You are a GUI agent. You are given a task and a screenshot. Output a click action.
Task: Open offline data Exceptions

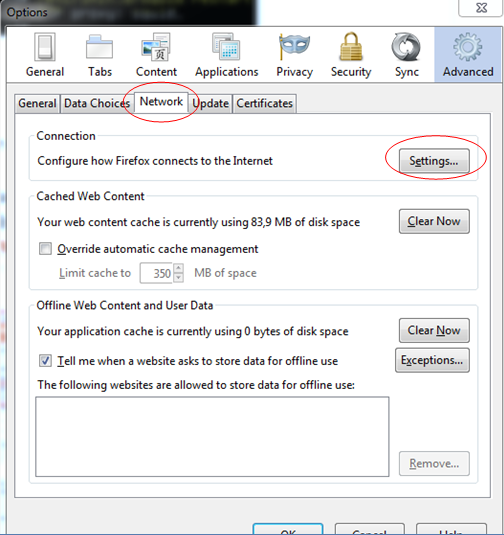point(432,360)
